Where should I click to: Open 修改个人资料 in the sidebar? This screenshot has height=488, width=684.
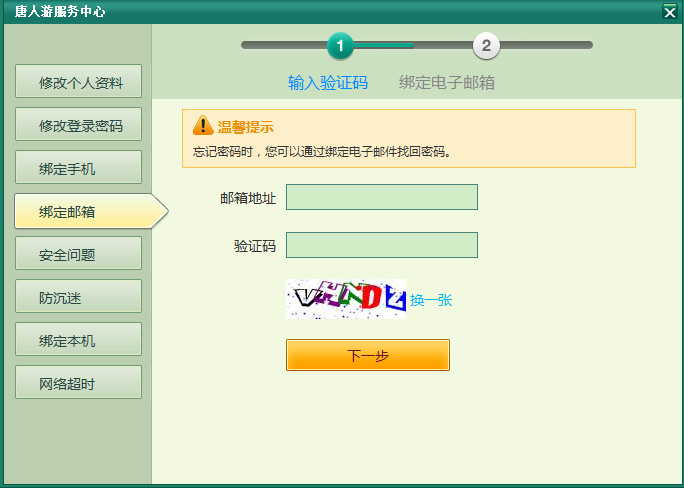(78, 82)
